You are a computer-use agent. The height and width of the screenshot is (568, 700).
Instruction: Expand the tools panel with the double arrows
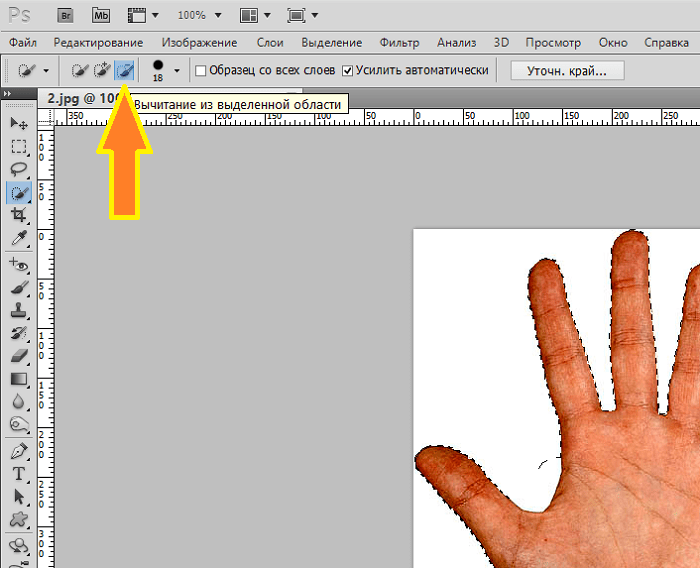tap(7, 94)
